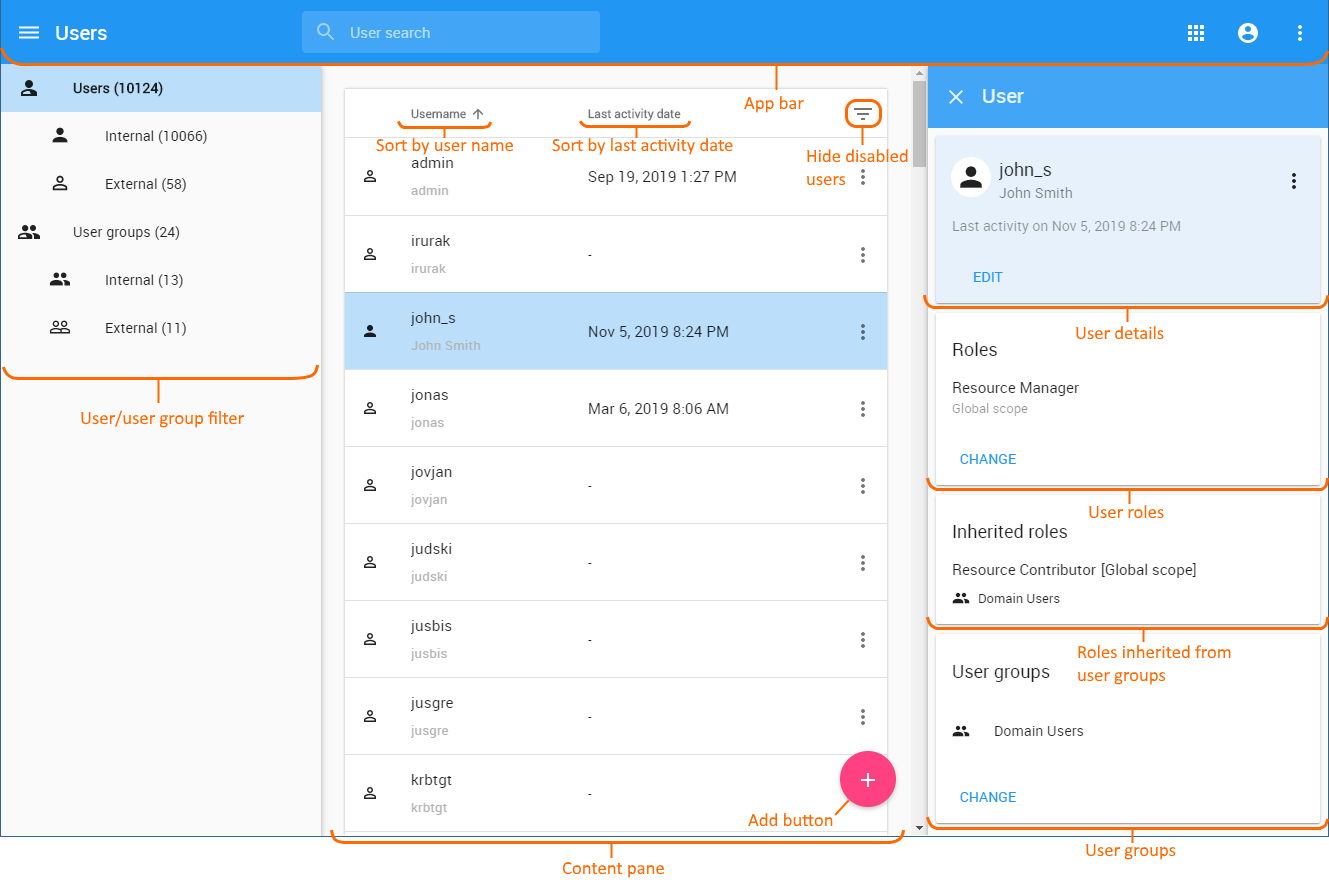Open john_s card three-dot menu
This screenshot has width=1329, height=889.
1293,181
